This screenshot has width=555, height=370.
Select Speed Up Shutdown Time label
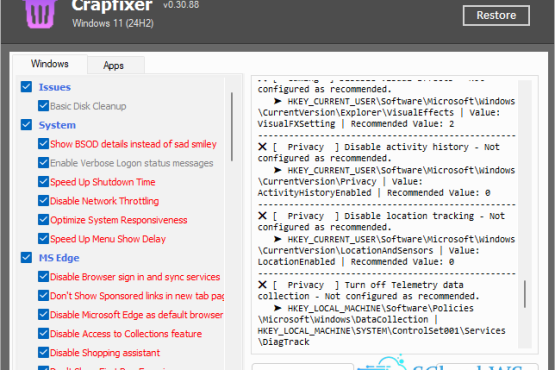coord(103,182)
